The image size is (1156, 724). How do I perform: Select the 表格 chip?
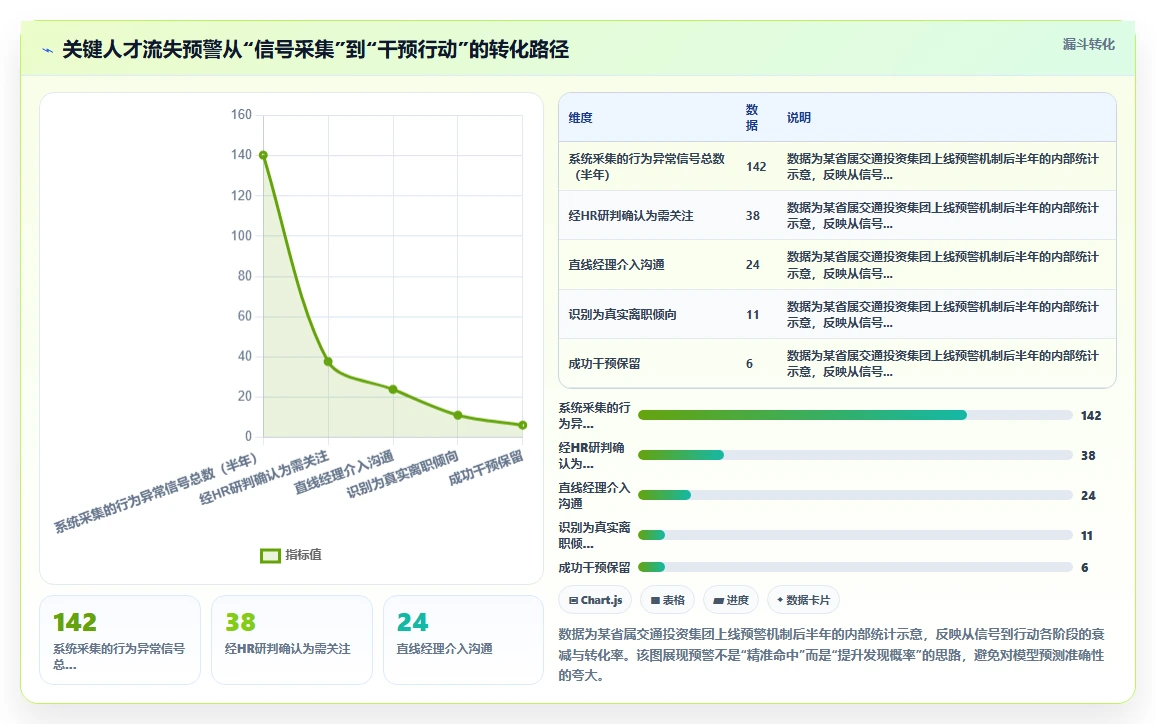667,600
